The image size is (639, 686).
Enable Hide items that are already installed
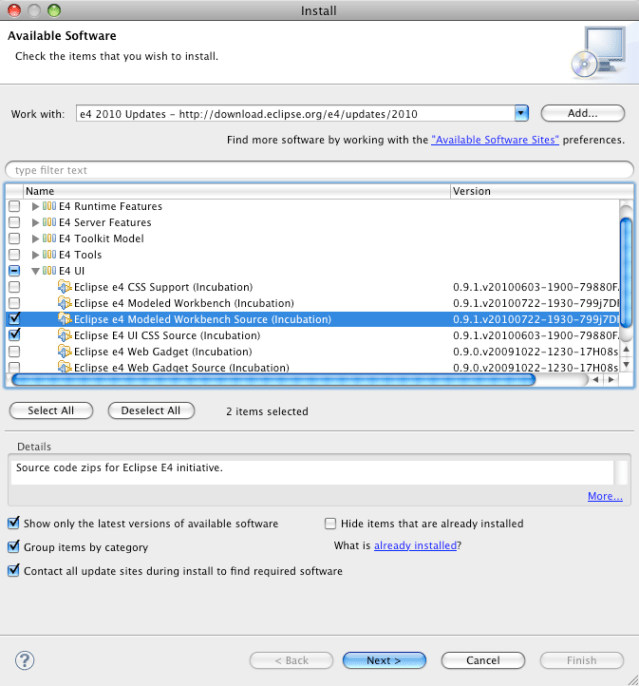pos(331,523)
